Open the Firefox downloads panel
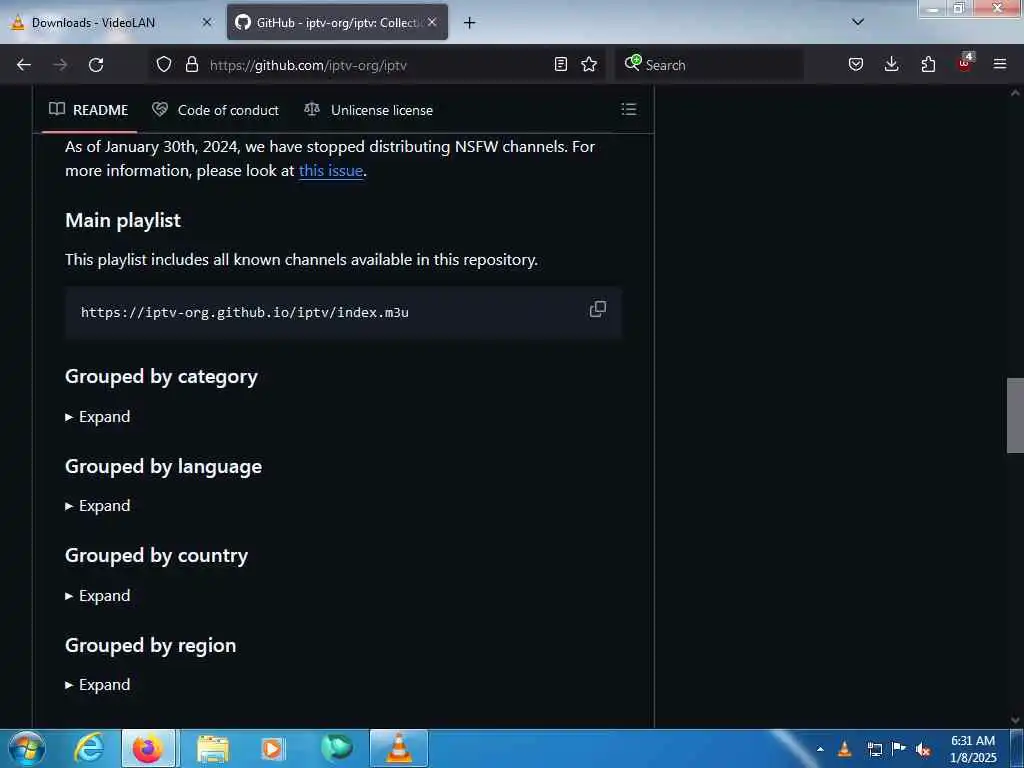Image resolution: width=1024 pixels, height=768 pixels. click(x=891, y=64)
